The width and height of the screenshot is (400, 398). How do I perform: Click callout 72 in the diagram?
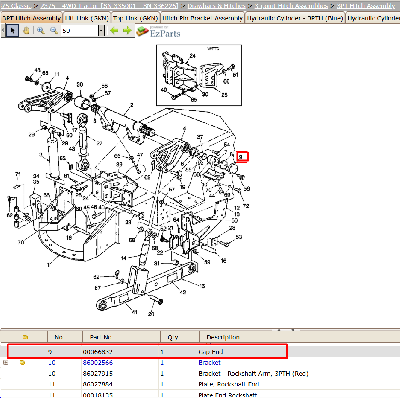246,206
